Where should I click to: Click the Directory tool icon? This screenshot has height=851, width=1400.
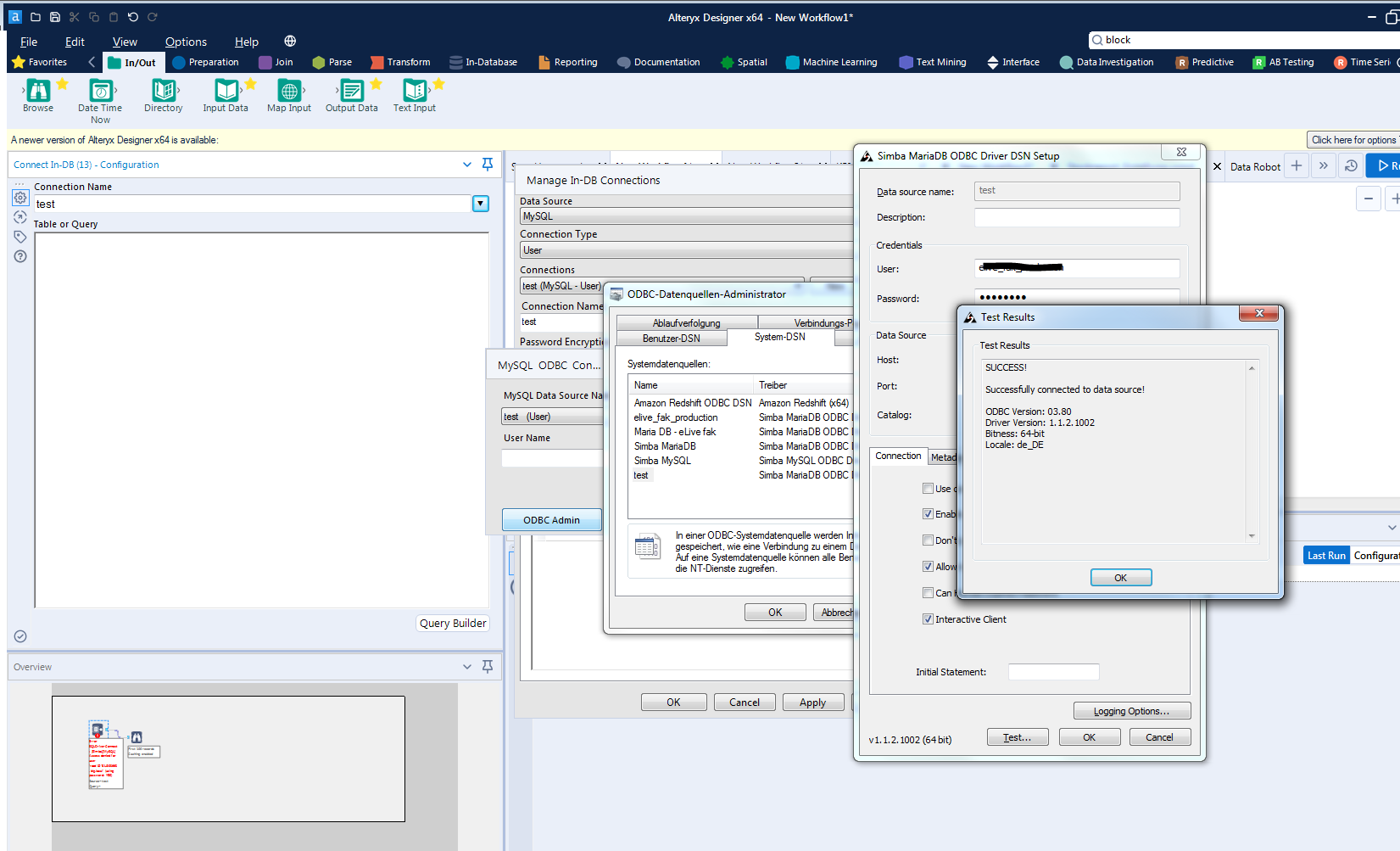163,90
